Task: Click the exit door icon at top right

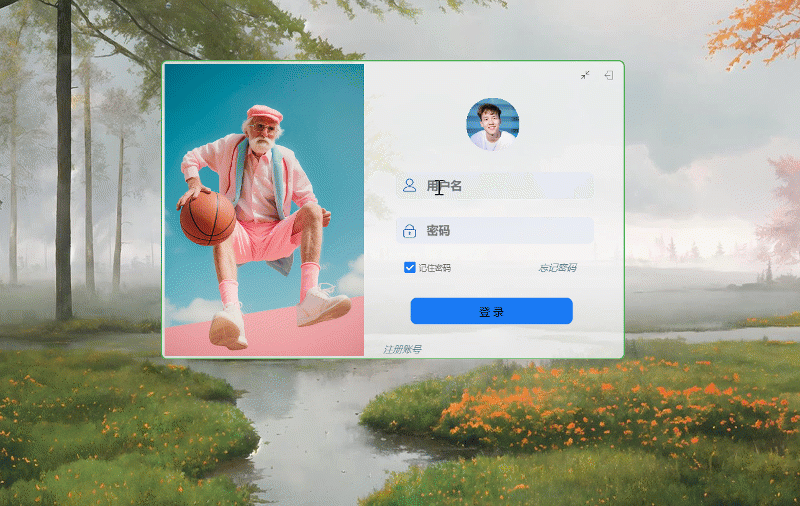Action: tap(609, 75)
